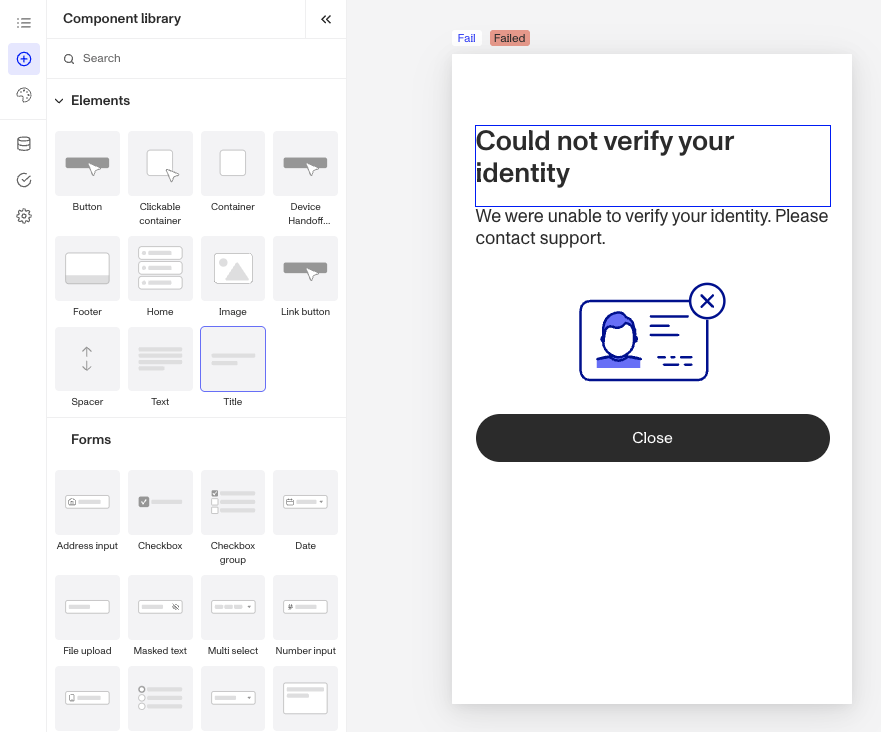Click the Fail screen label
This screenshot has height=732, width=881.
point(466,38)
